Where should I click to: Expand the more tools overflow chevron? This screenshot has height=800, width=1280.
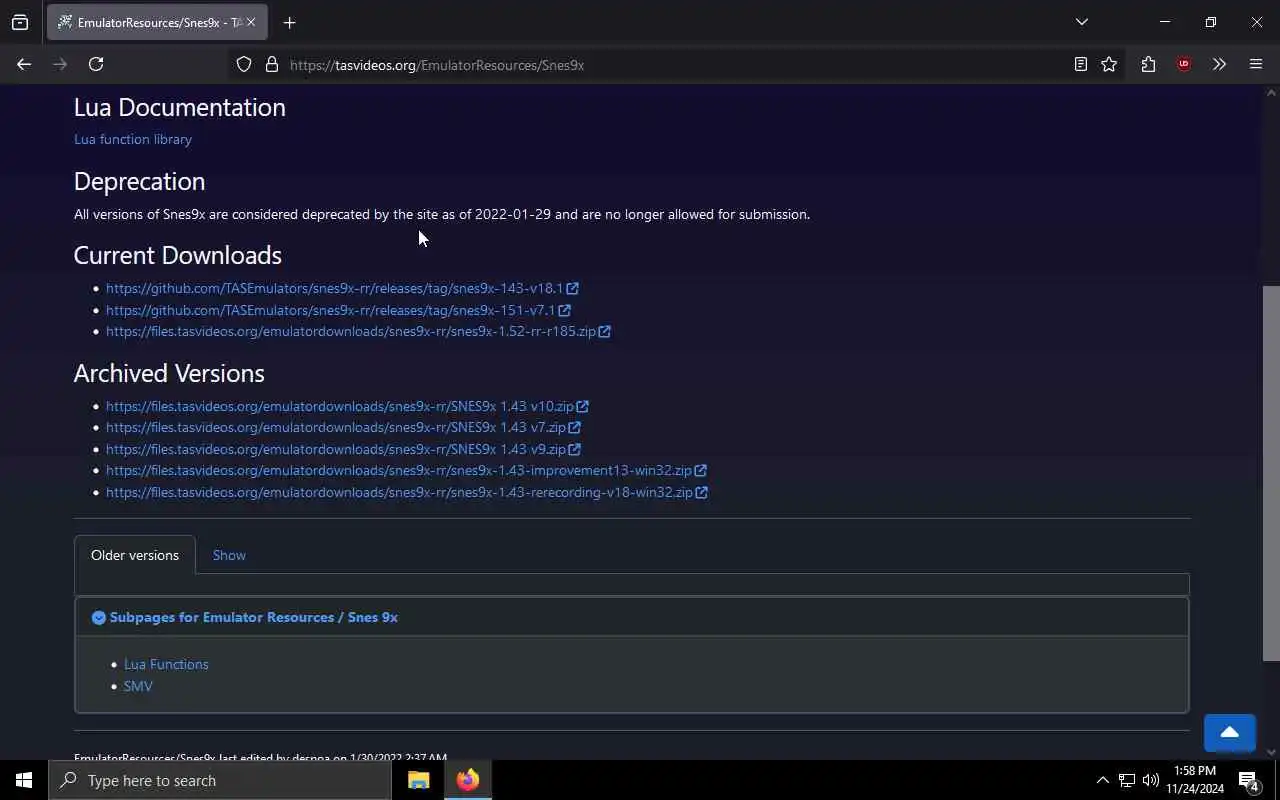[1219, 64]
